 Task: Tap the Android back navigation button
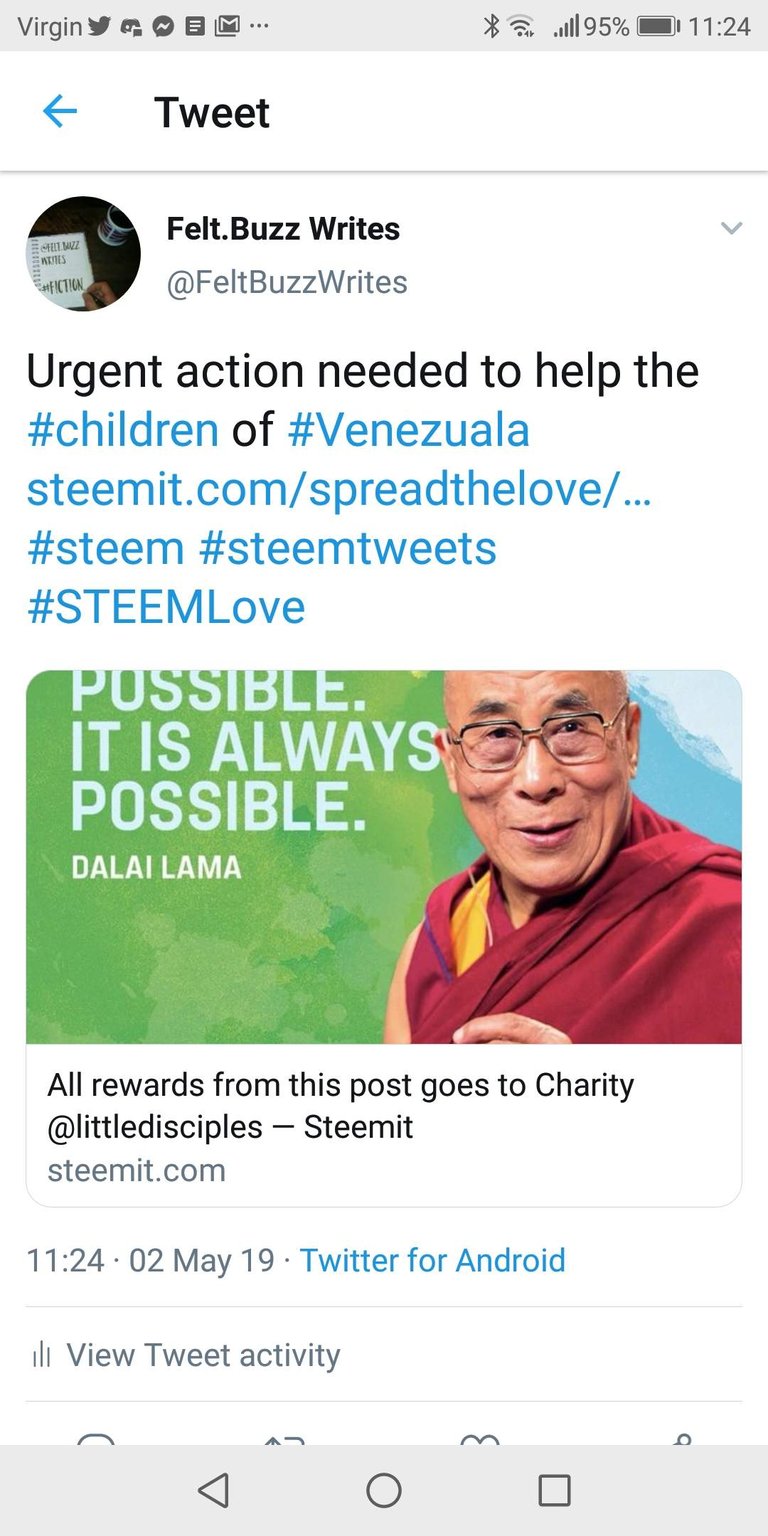pos(213,1490)
